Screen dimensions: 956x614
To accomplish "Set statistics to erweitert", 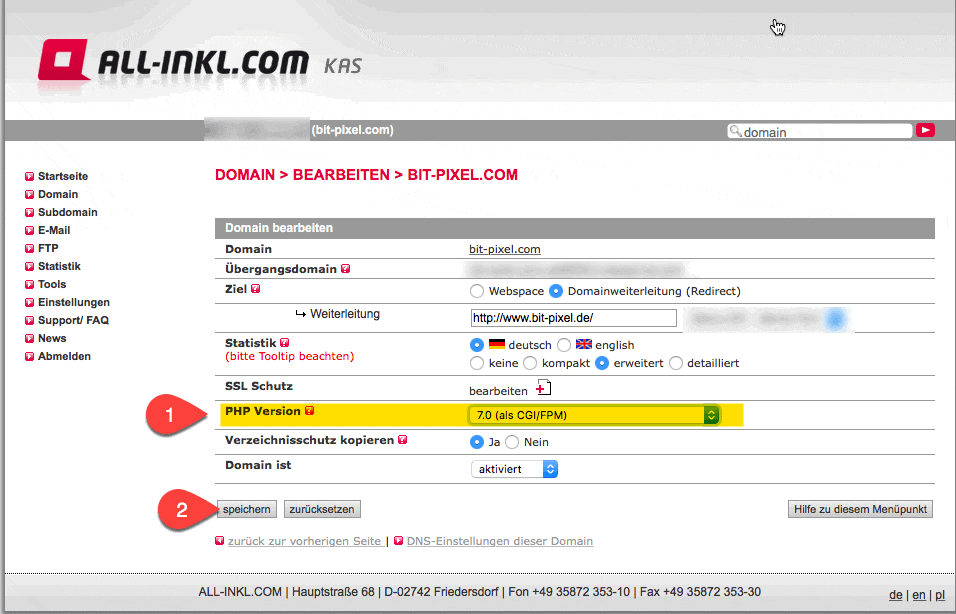I will click(602, 363).
